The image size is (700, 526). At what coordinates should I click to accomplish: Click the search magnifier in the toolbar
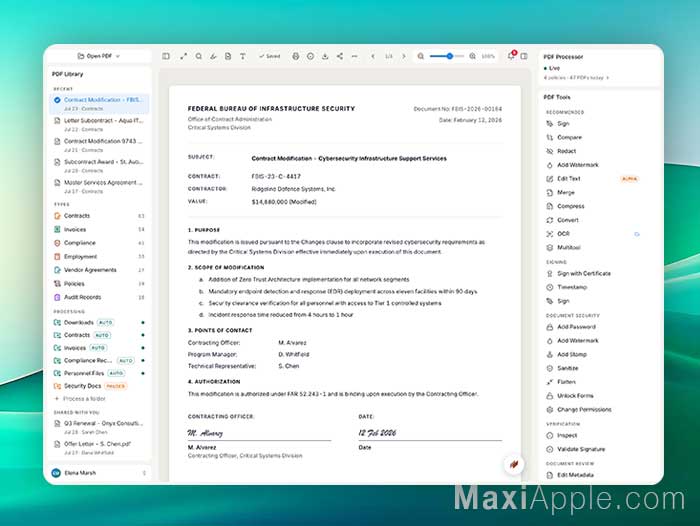(199, 56)
